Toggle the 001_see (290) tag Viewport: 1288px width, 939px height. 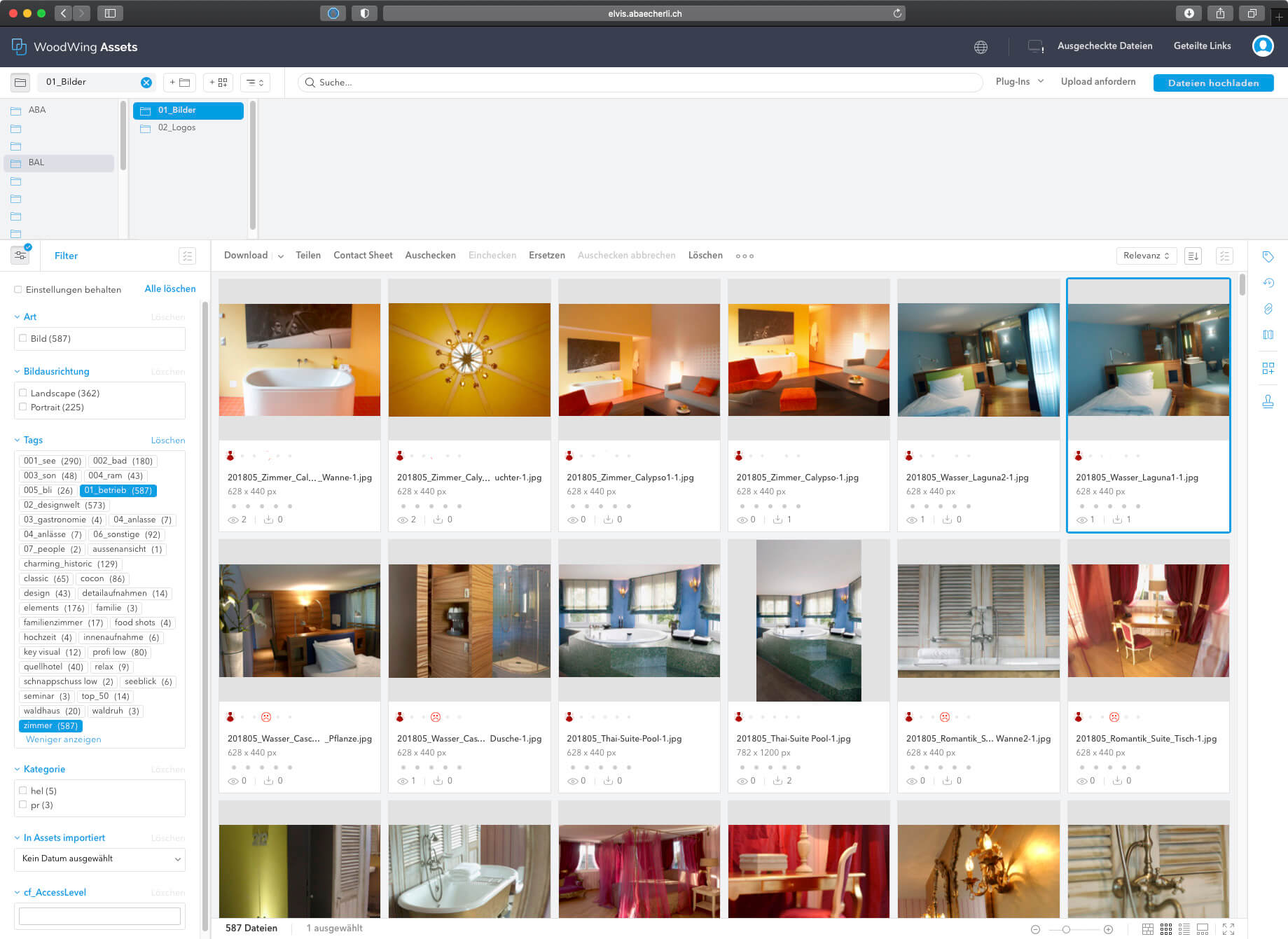coord(53,461)
